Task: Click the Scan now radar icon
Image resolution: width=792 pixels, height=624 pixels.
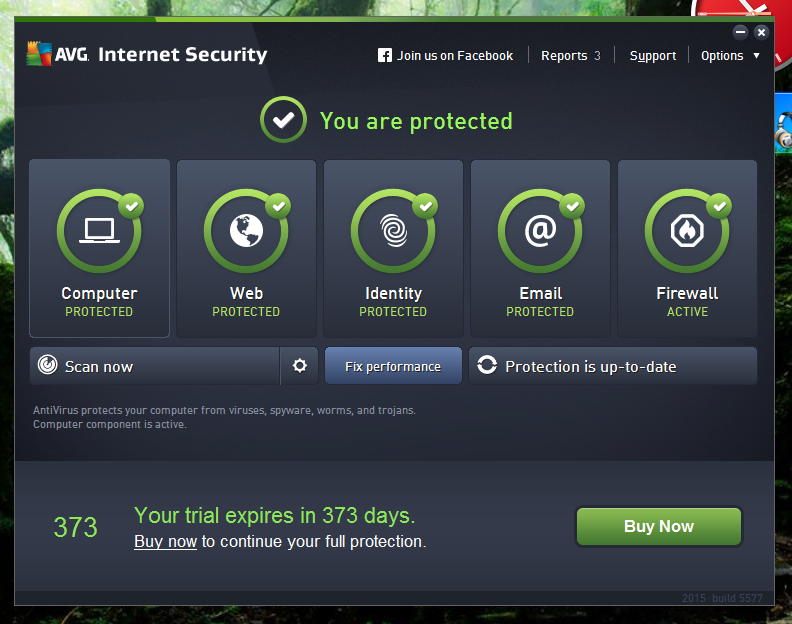Action: tap(47, 365)
